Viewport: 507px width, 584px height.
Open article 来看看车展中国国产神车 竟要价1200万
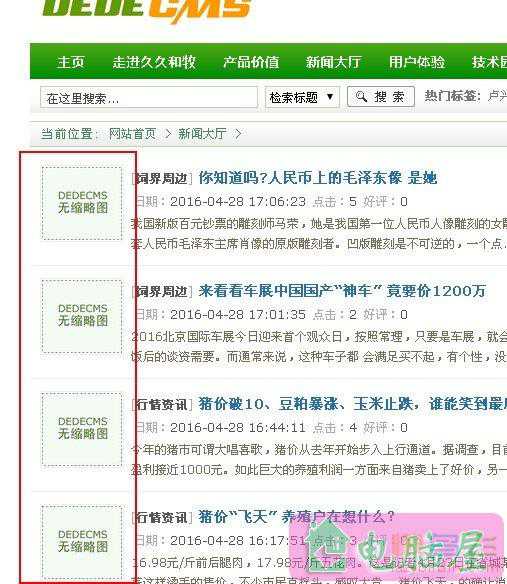point(342,291)
